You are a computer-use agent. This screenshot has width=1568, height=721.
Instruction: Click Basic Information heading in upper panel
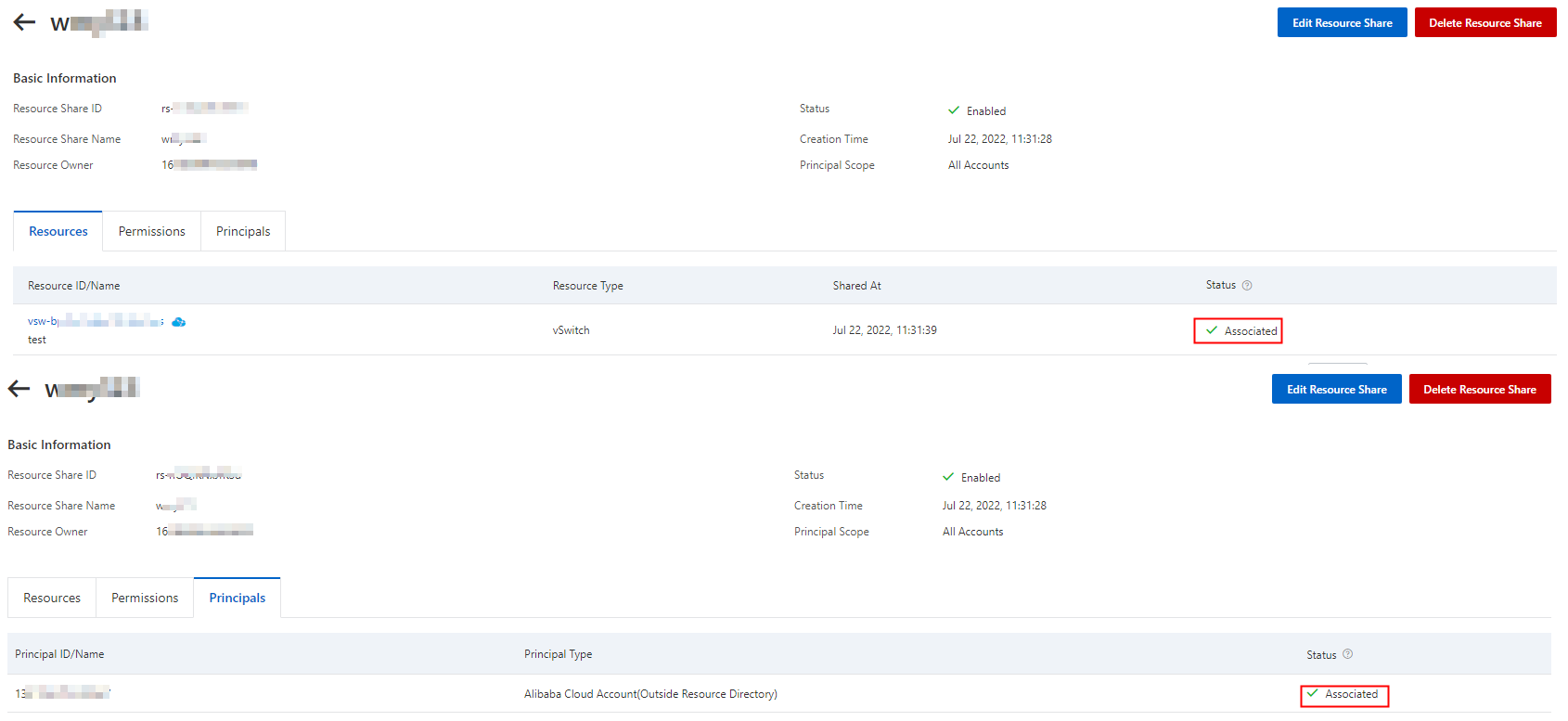coord(65,79)
